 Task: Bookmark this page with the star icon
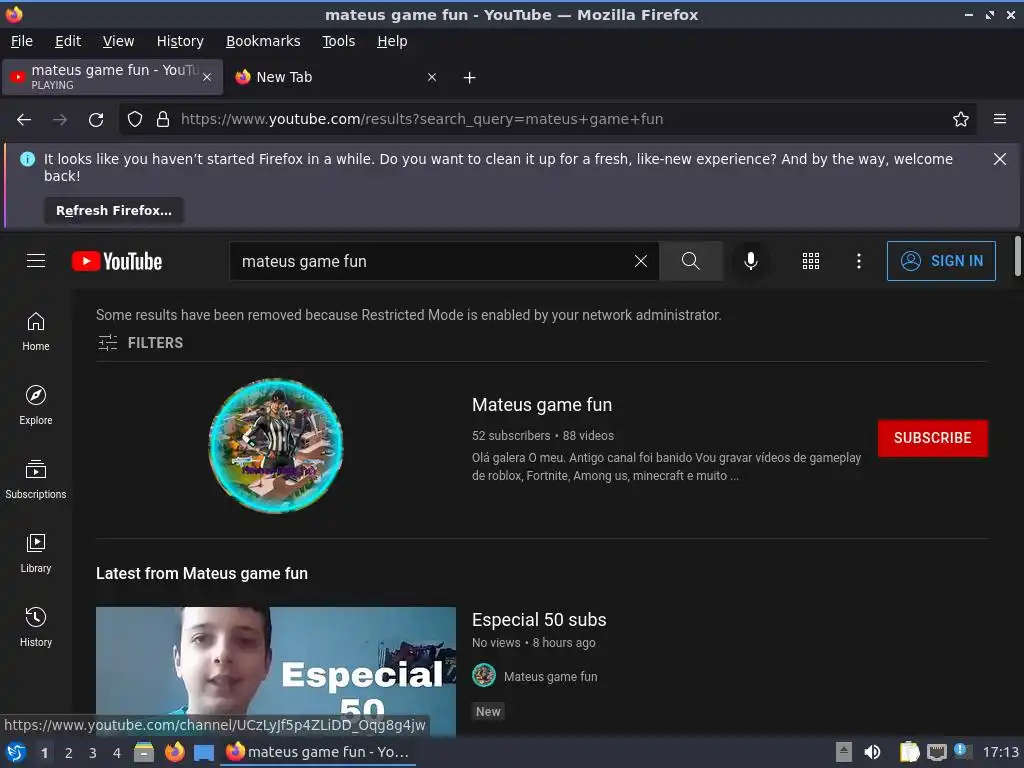[x=961, y=120]
